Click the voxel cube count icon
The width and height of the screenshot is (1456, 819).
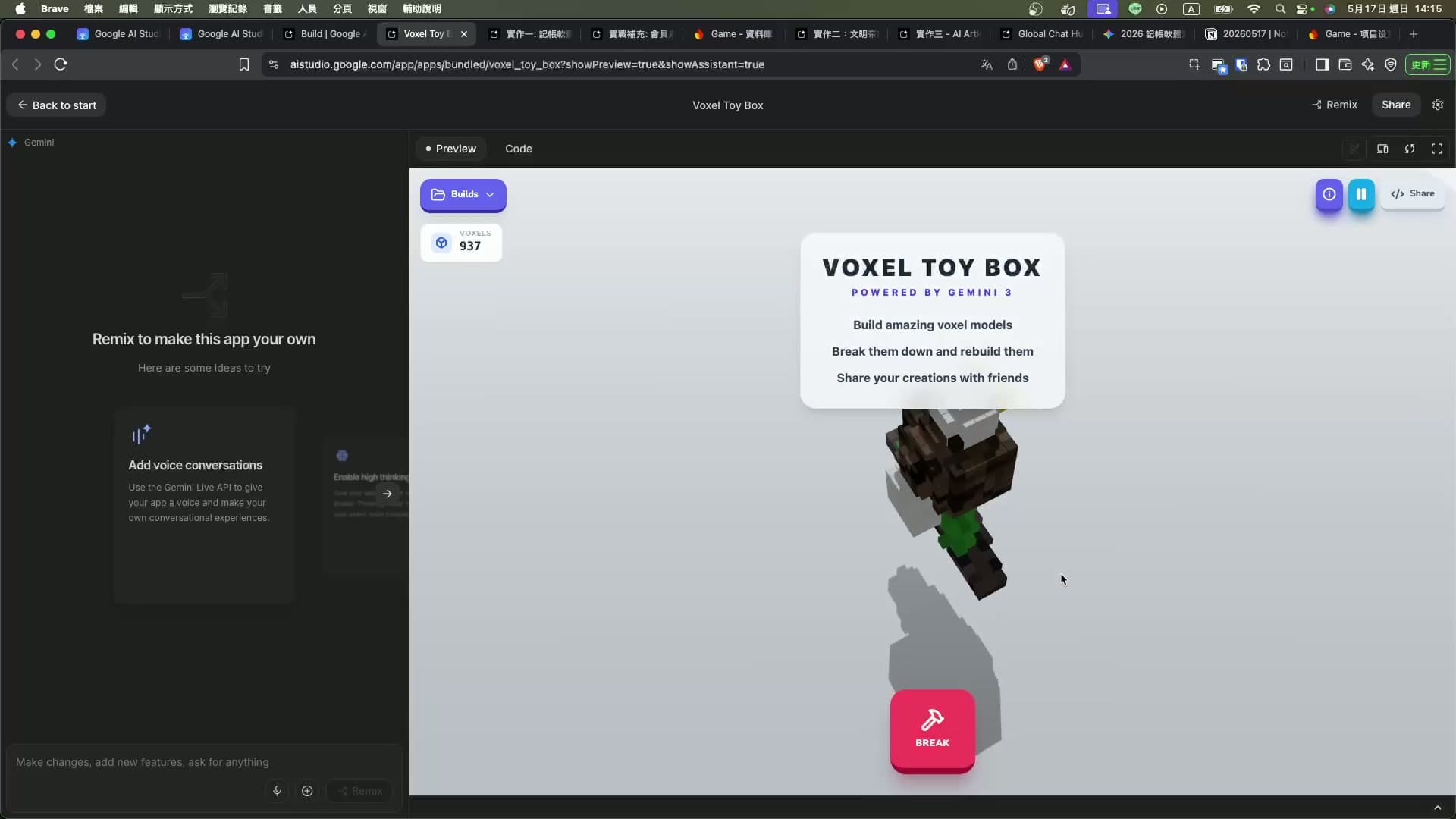(441, 243)
